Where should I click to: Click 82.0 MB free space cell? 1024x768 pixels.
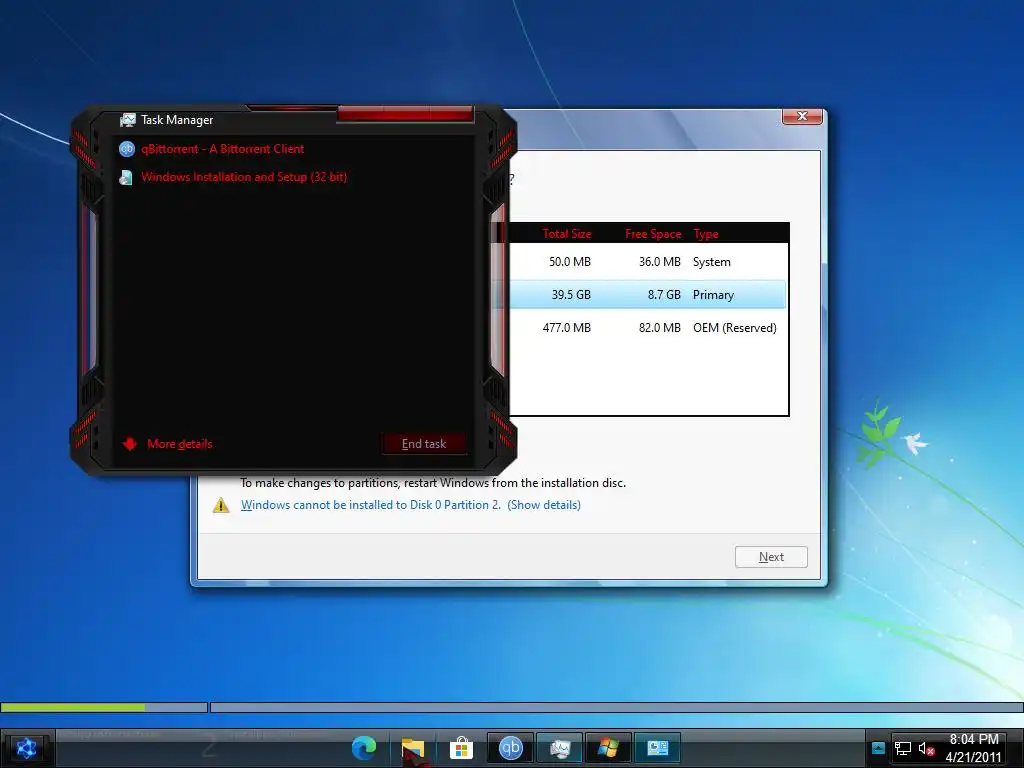tap(660, 328)
